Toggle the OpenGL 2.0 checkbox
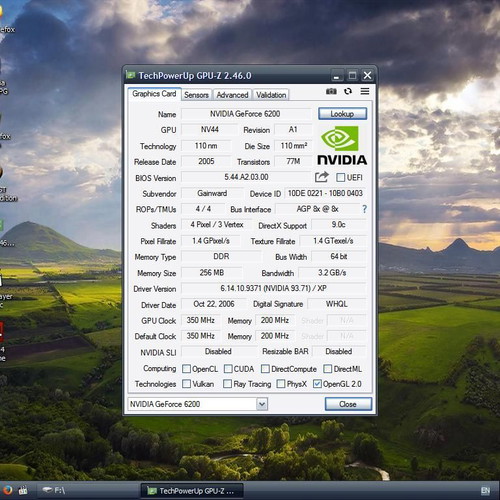The image size is (500, 500). (317, 384)
